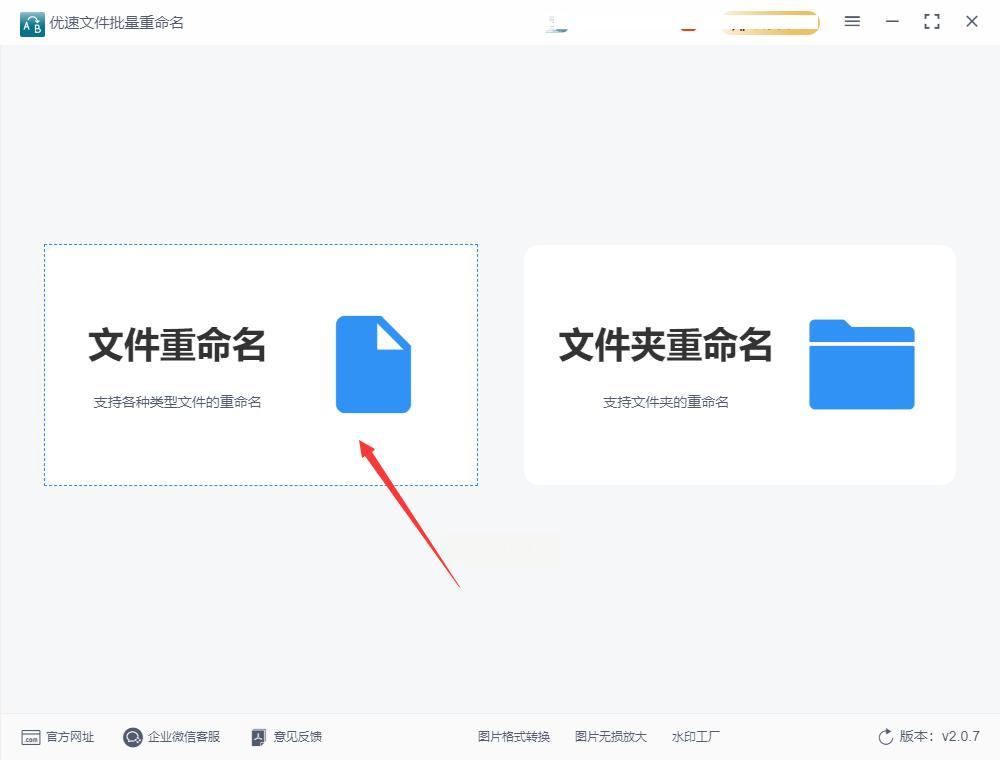Click the blue folder icon for folder rename
The image size is (1000, 760).
862,364
